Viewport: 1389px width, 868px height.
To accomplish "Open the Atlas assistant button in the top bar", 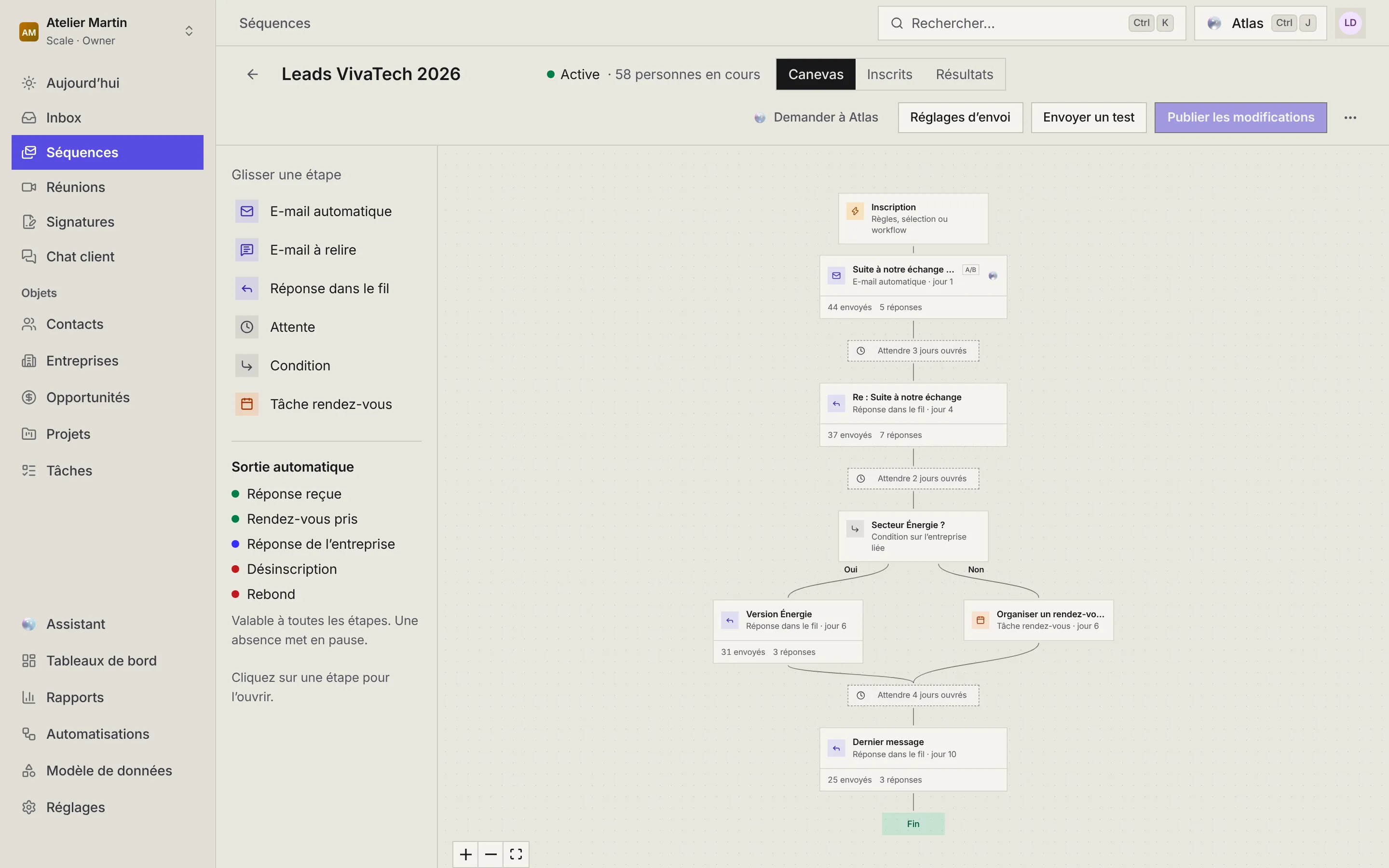I will tap(1260, 23).
